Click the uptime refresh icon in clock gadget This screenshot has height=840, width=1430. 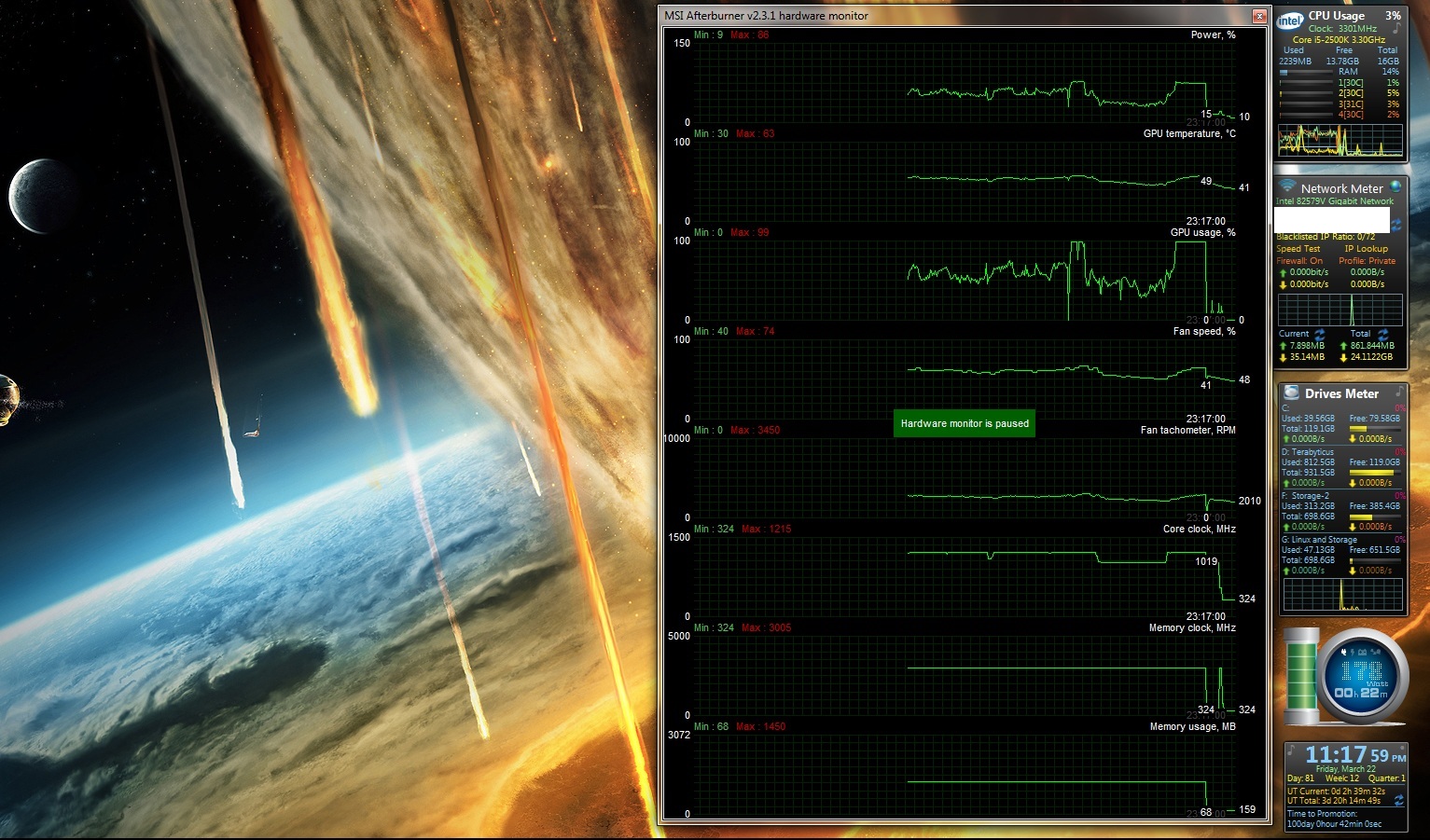coord(1398,800)
